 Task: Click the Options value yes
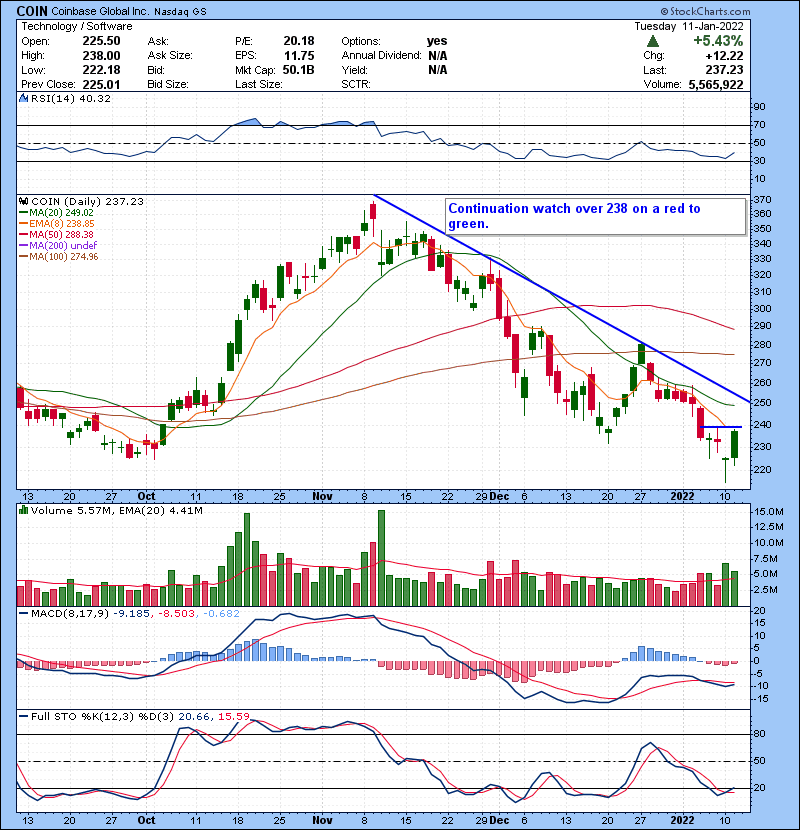(437, 41)
